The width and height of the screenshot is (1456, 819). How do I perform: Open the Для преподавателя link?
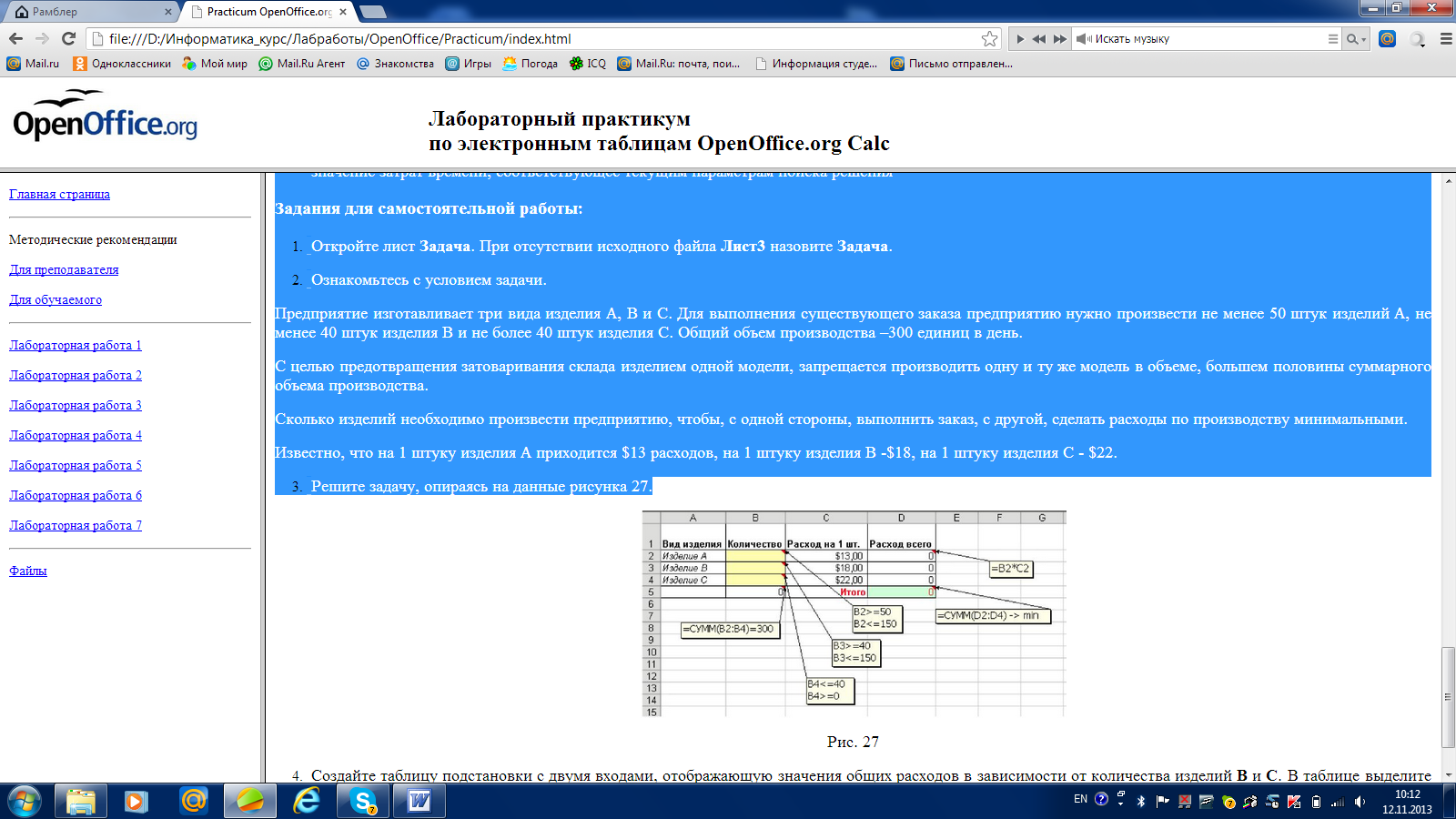(x=64, y=269)
